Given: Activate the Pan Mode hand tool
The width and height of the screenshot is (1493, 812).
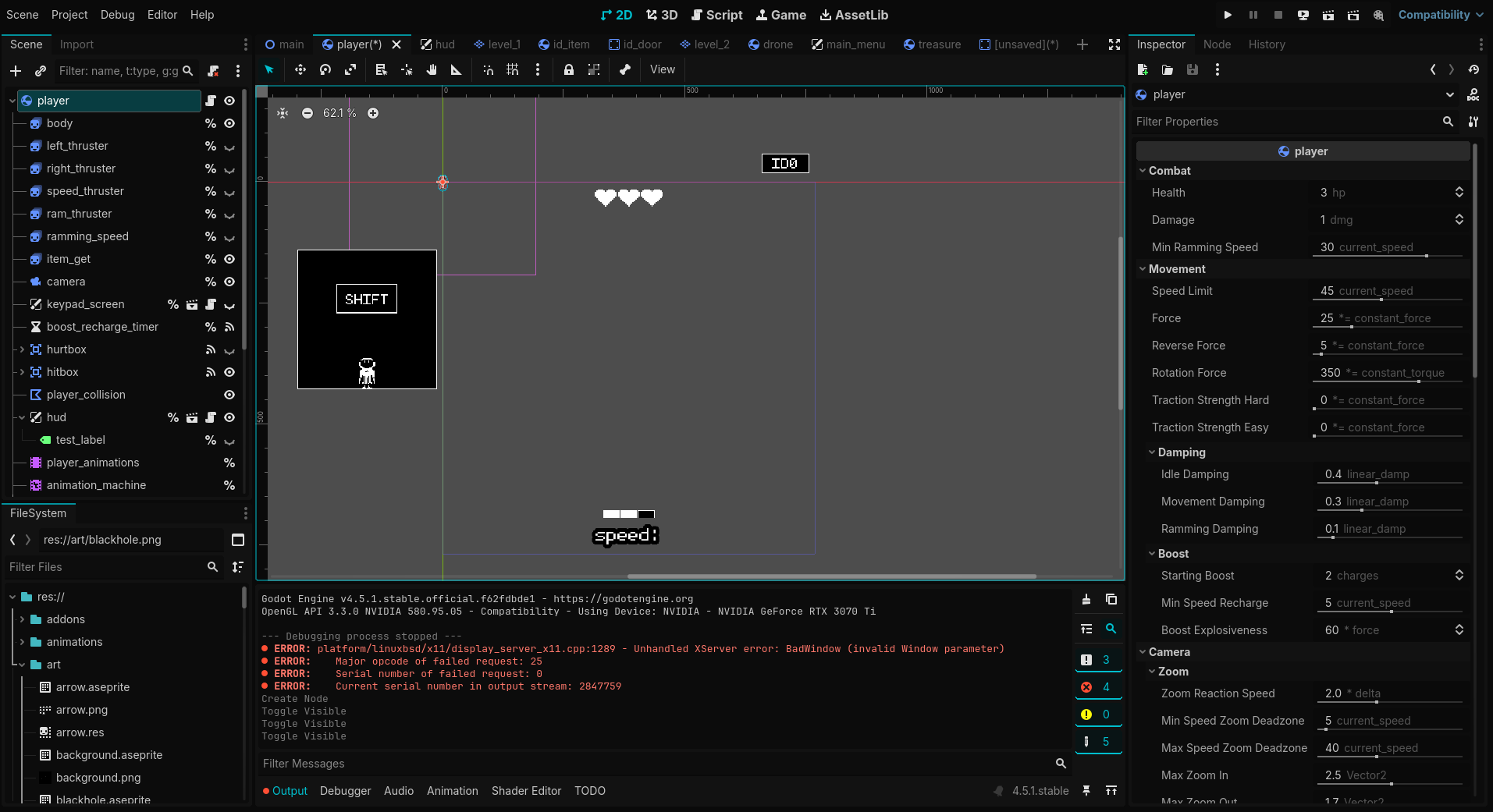Looking at the screenshot, I should tap(431, 69).
